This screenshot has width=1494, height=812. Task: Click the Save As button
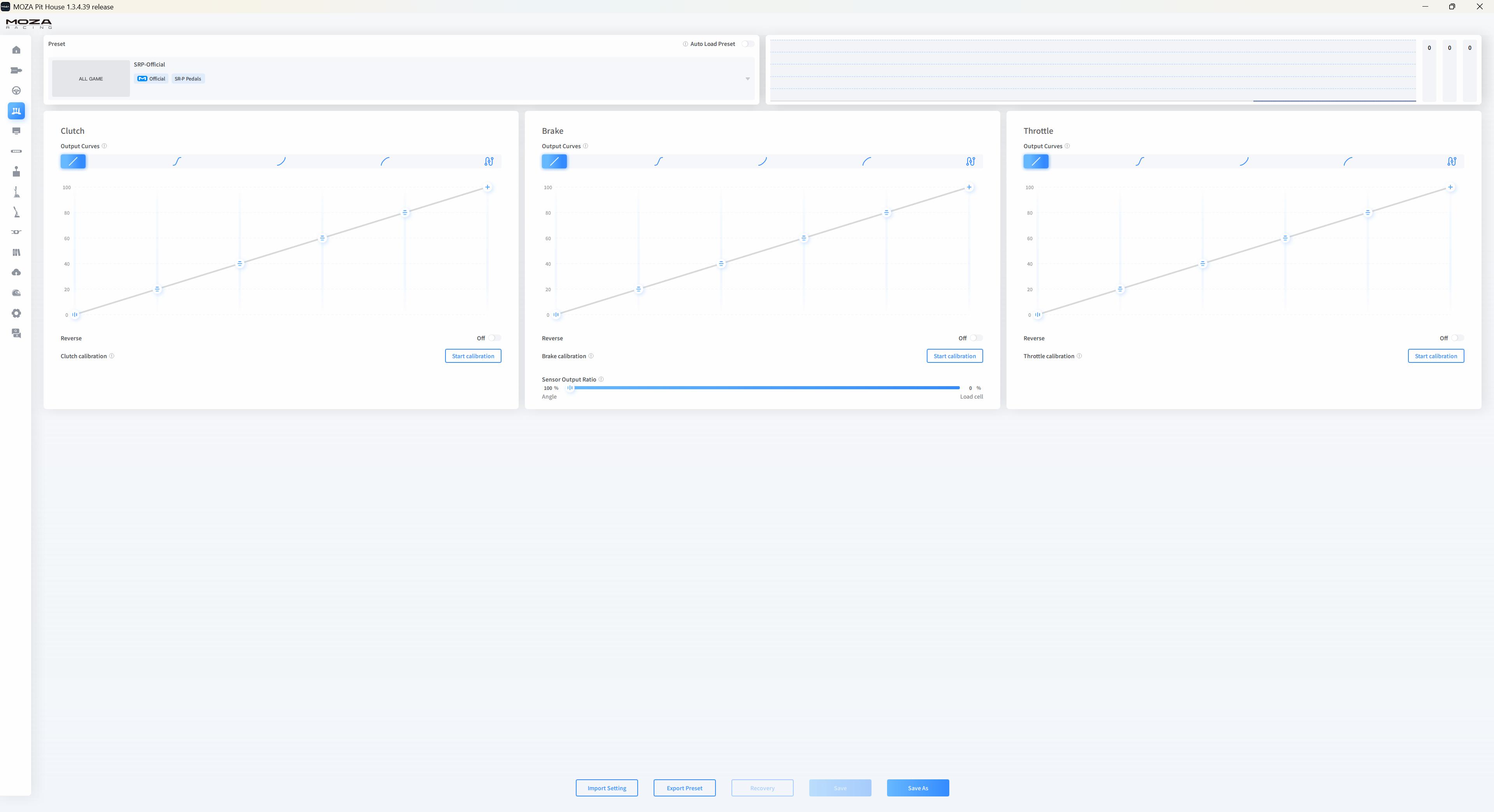[917, 788]
